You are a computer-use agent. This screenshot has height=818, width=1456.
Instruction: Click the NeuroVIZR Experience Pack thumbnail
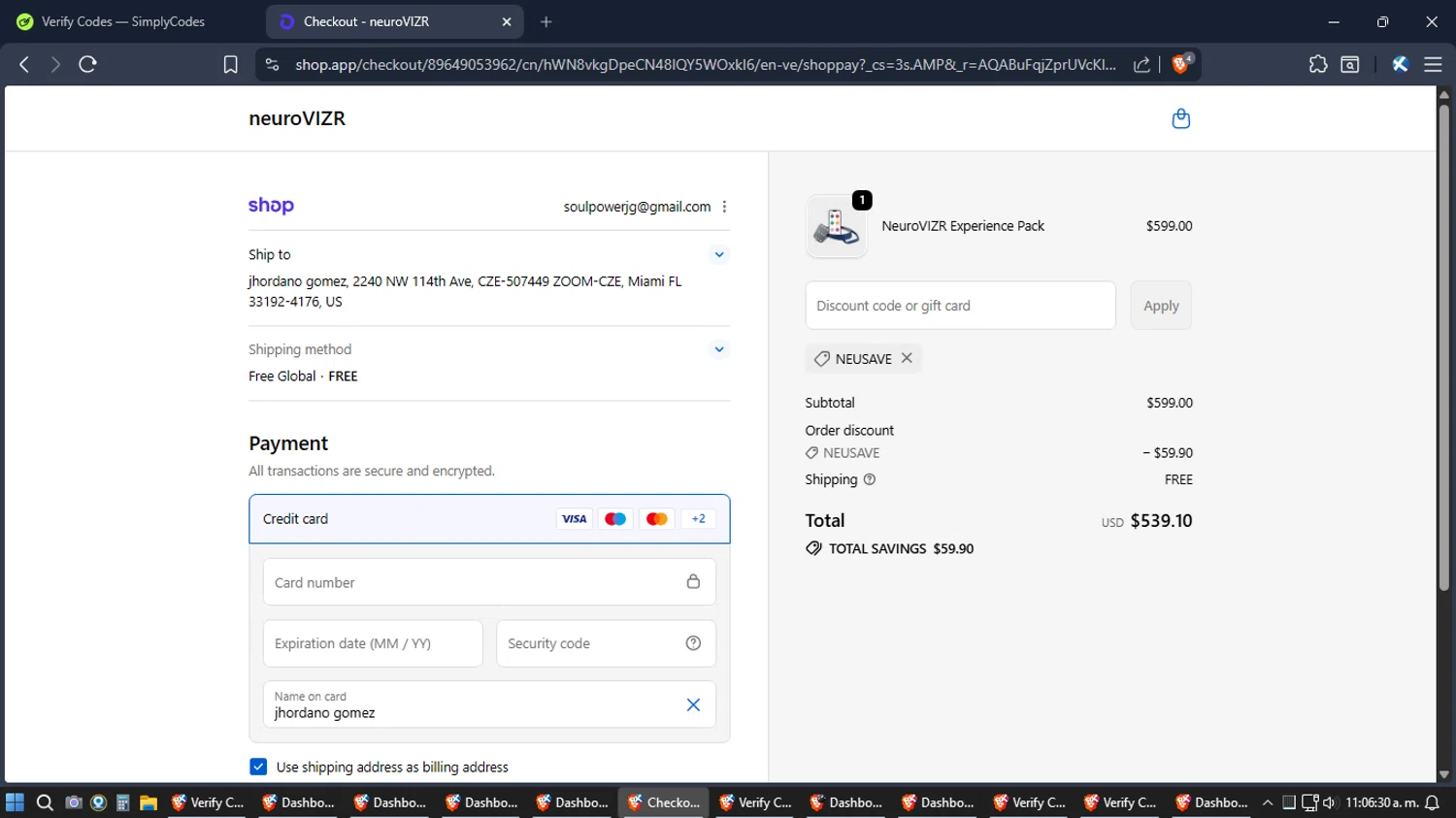[x=836, y=226]
